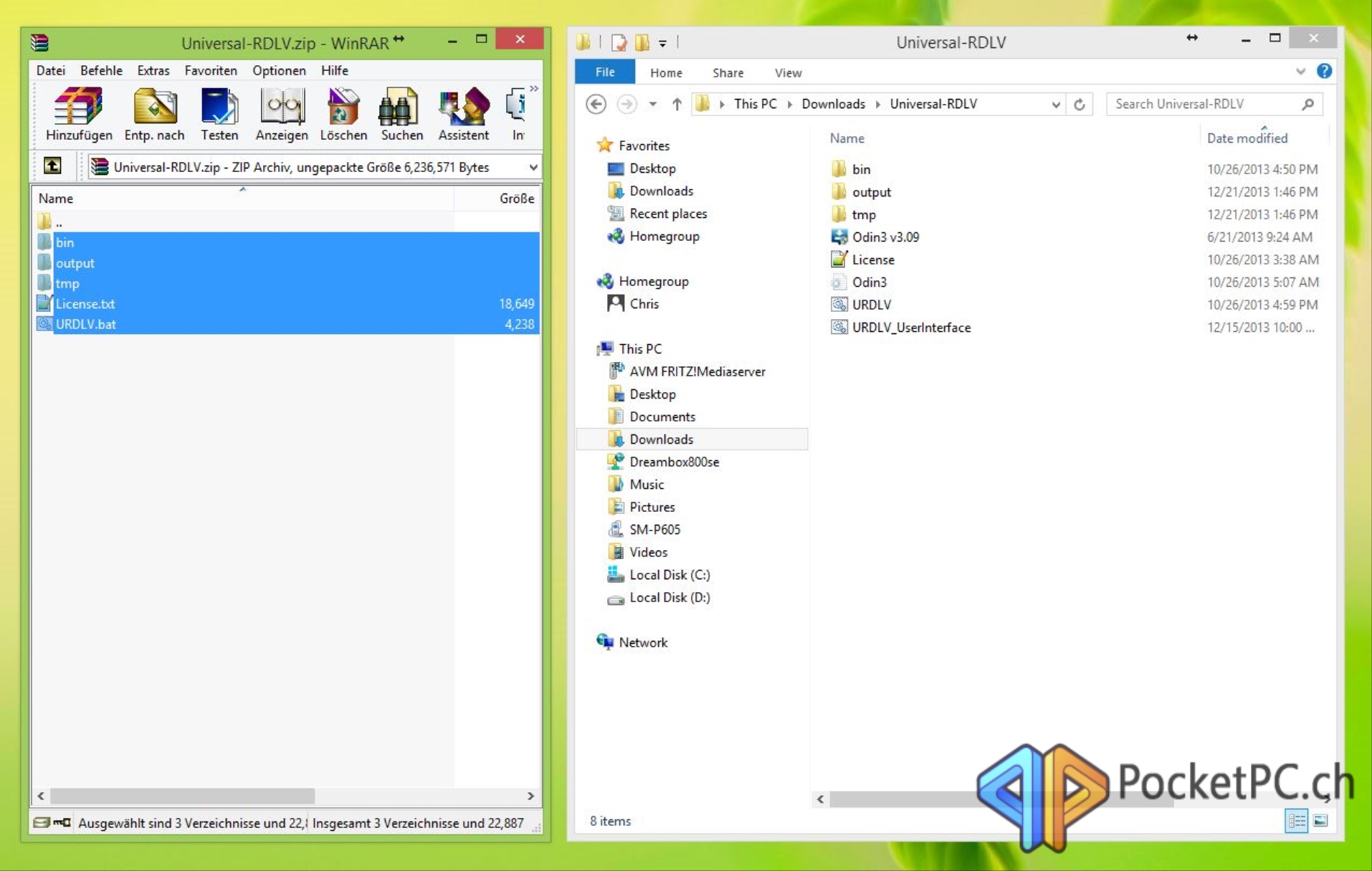1372x871 pixels.
Task: Select the License file icon in Explorer
Action: [x=839, y=260]
